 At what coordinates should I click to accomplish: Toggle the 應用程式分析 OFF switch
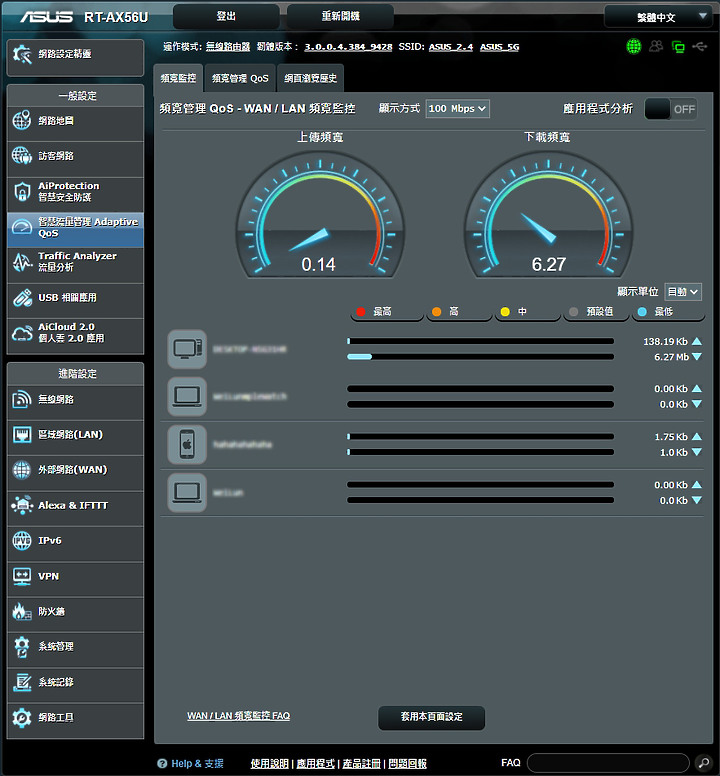pos(671,109)
